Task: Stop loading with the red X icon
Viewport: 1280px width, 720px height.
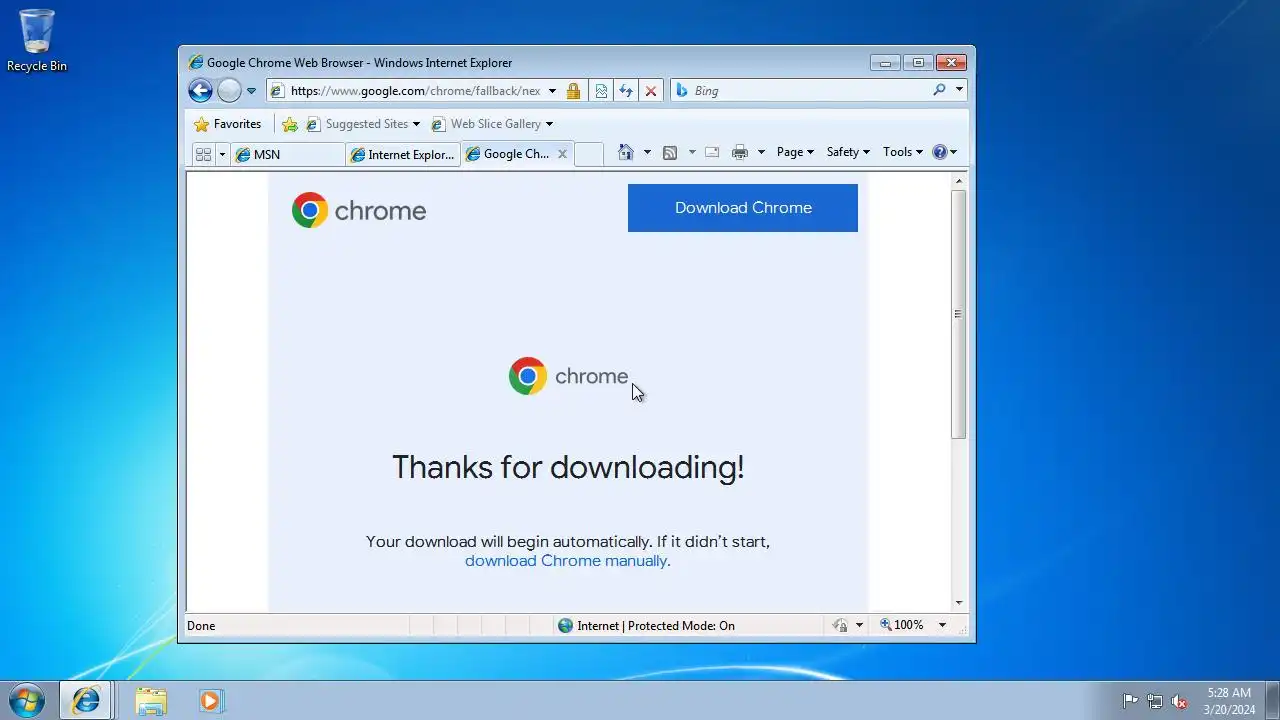Action: (651, 91)
